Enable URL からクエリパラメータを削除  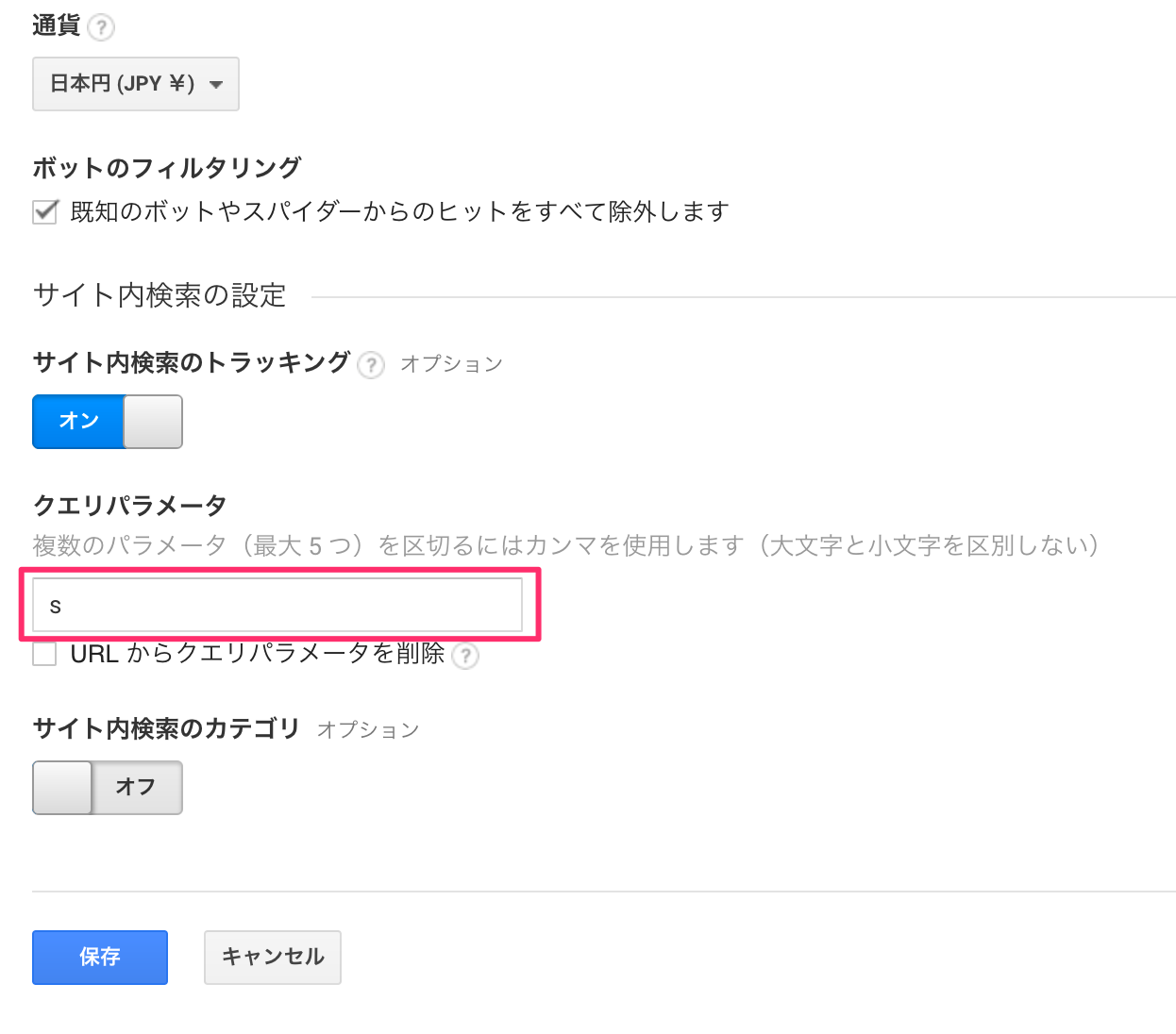(43, 654)
